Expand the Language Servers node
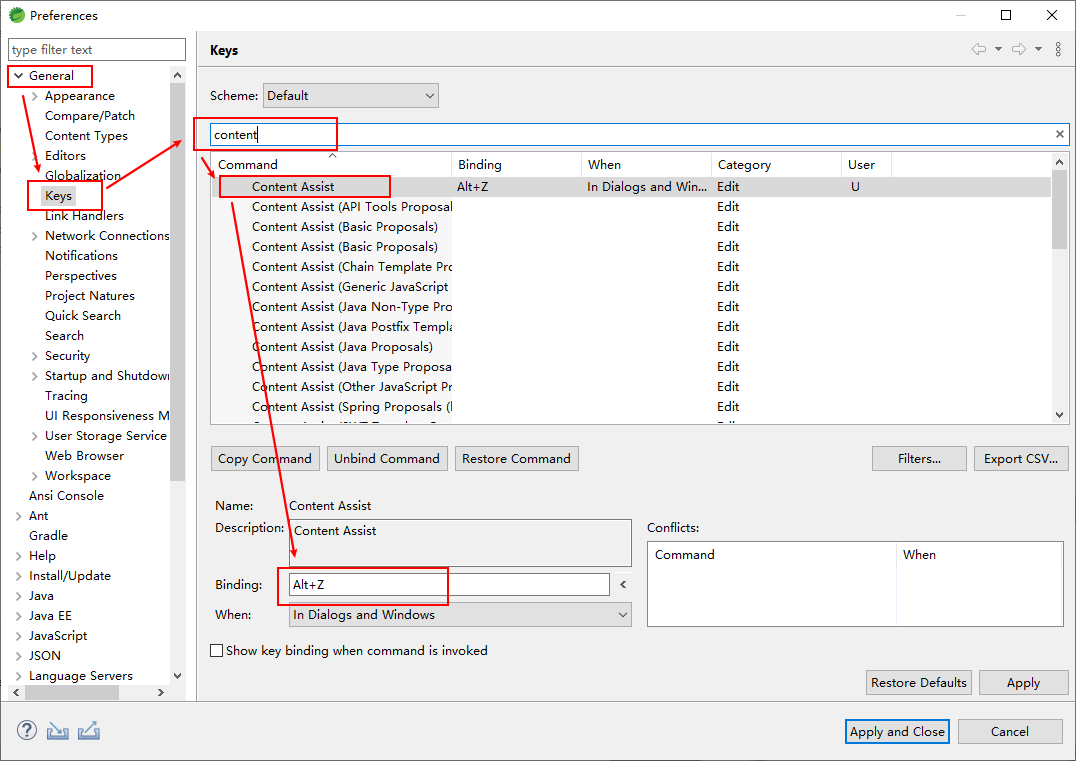Screen dimensions: 1076x761 point(19,677)
